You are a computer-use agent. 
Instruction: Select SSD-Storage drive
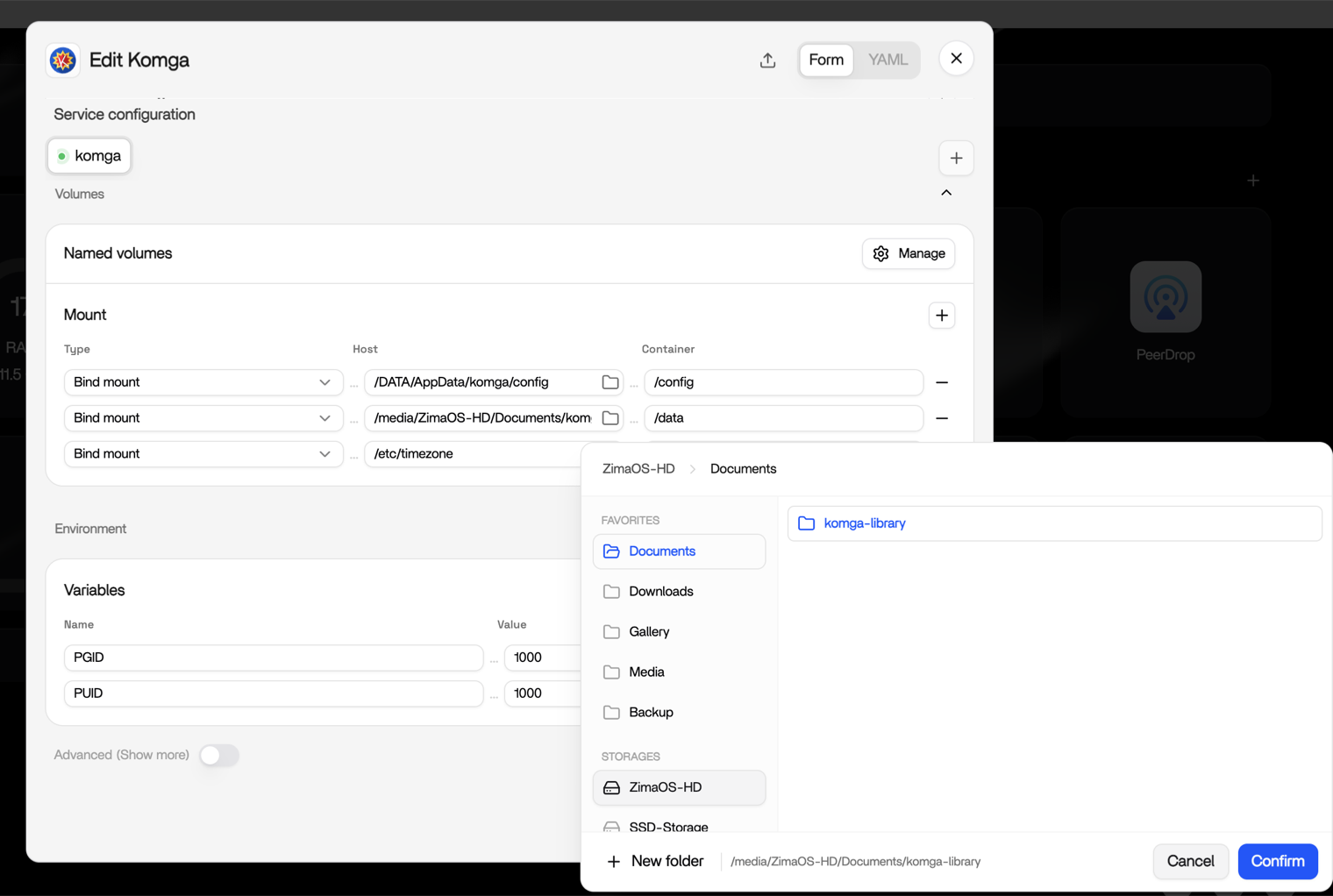679,825
